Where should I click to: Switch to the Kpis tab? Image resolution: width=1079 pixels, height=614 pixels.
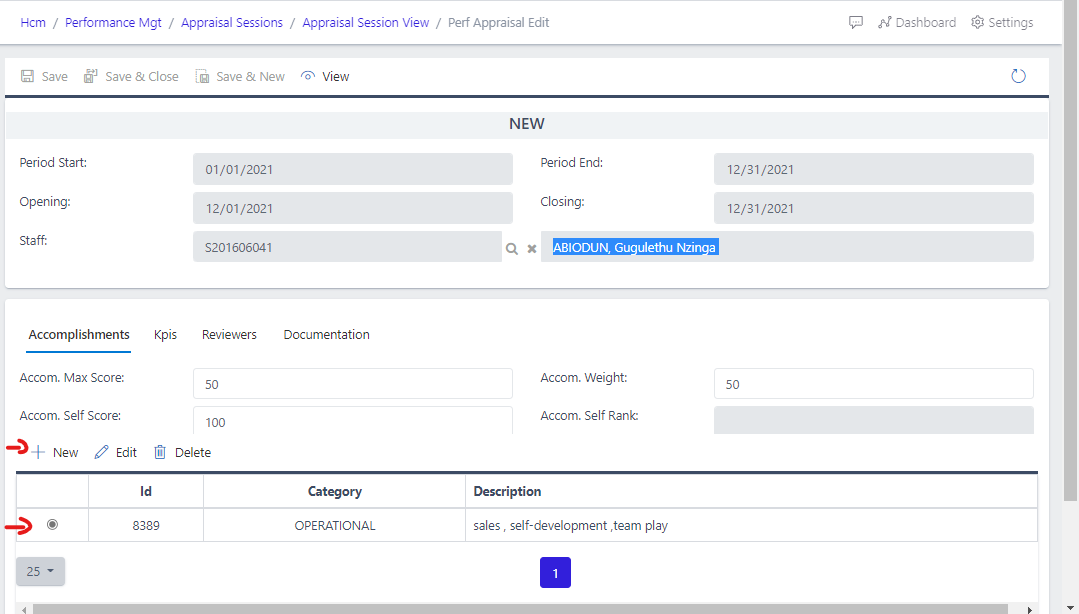tap(165, 334)
